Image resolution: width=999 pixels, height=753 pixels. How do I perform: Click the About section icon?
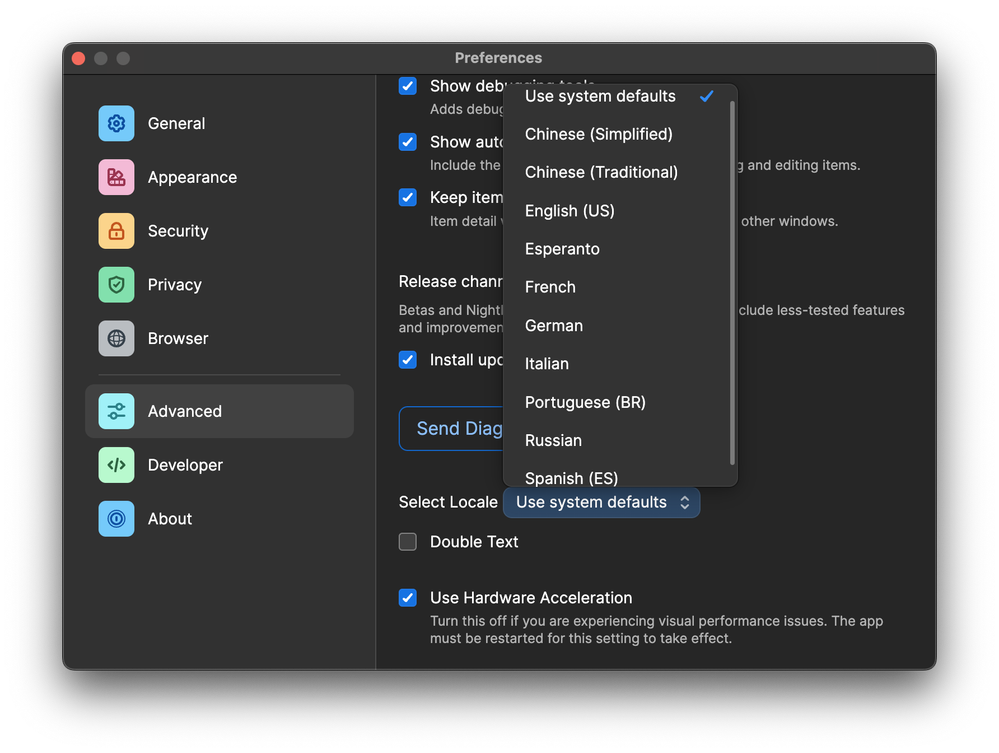[x=116, y=519]
